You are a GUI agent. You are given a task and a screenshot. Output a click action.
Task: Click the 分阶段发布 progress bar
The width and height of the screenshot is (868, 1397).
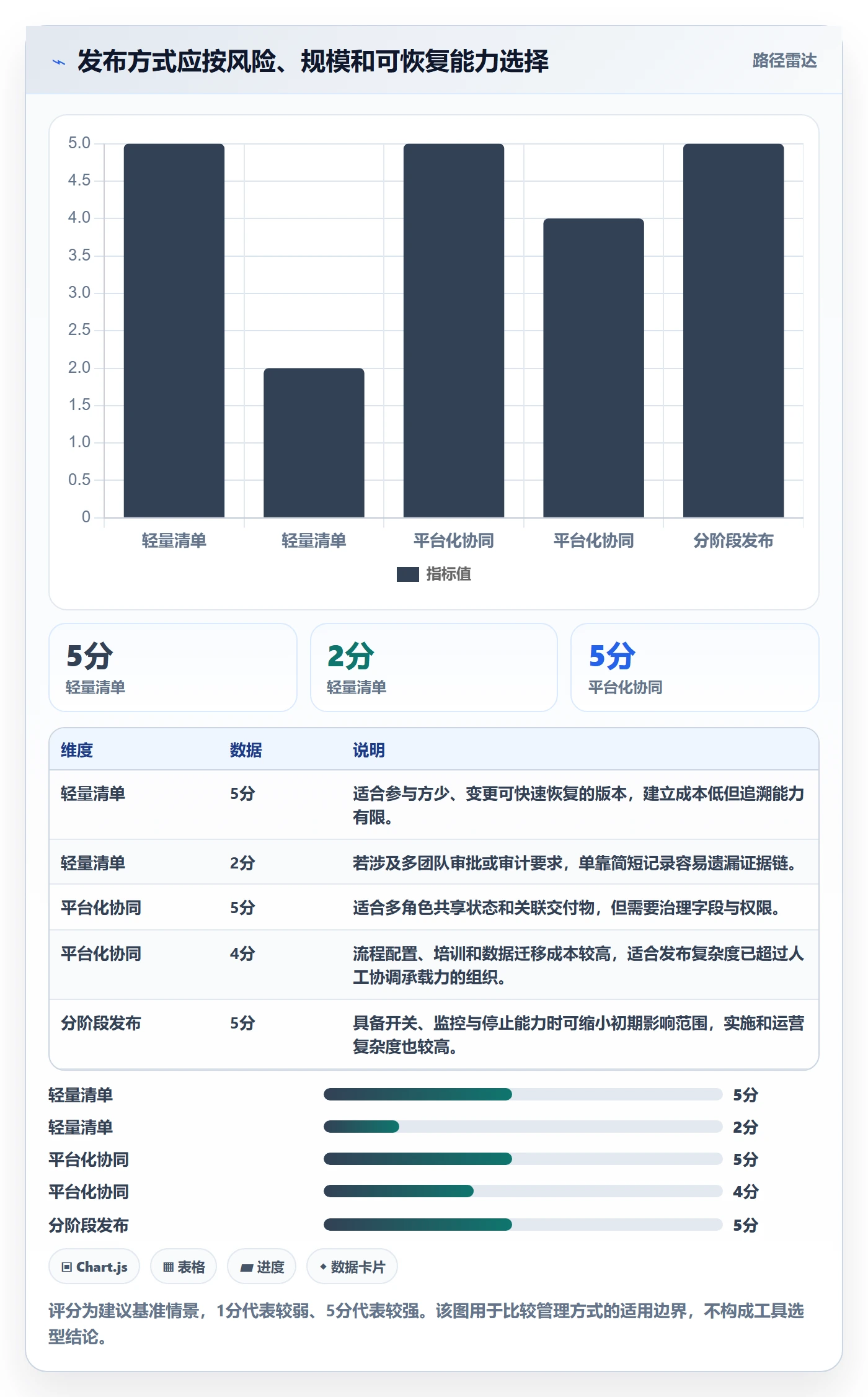point(523,1225)
